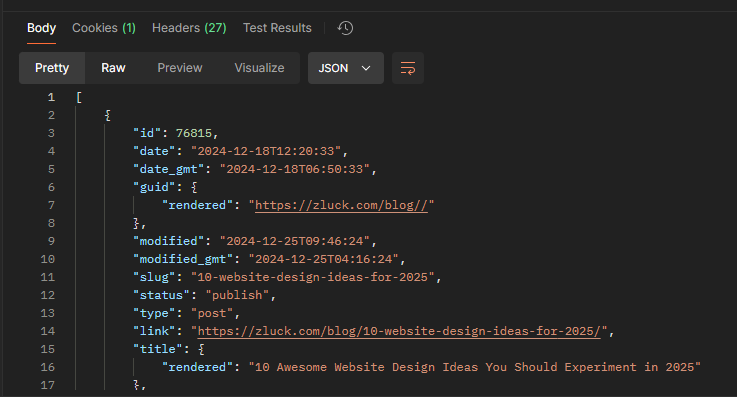Click line number 6 beside the guid object
This screenshot has height=397, width=737.
pos(51,187)
